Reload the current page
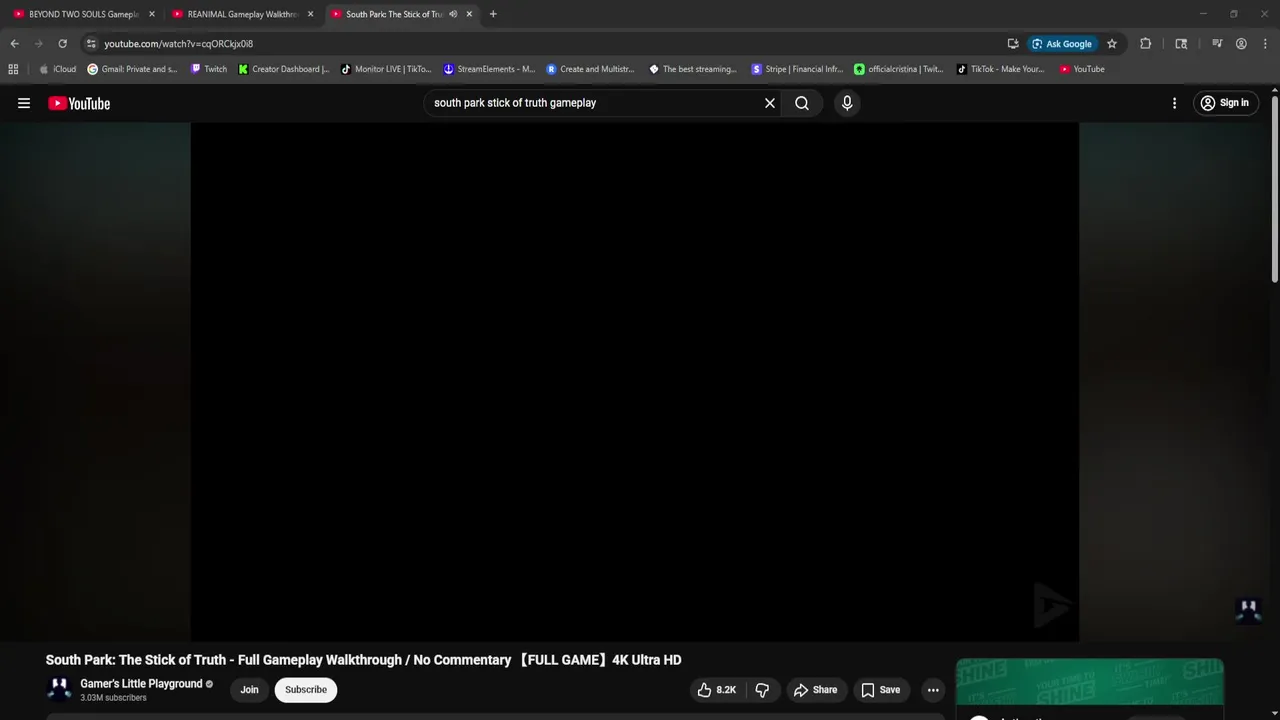The height and width of the screenshot is (720, 1280). tap(62, 44)
